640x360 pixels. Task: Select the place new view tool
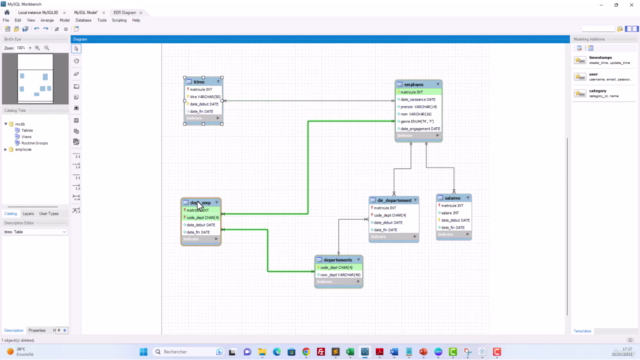coord(76,131)
